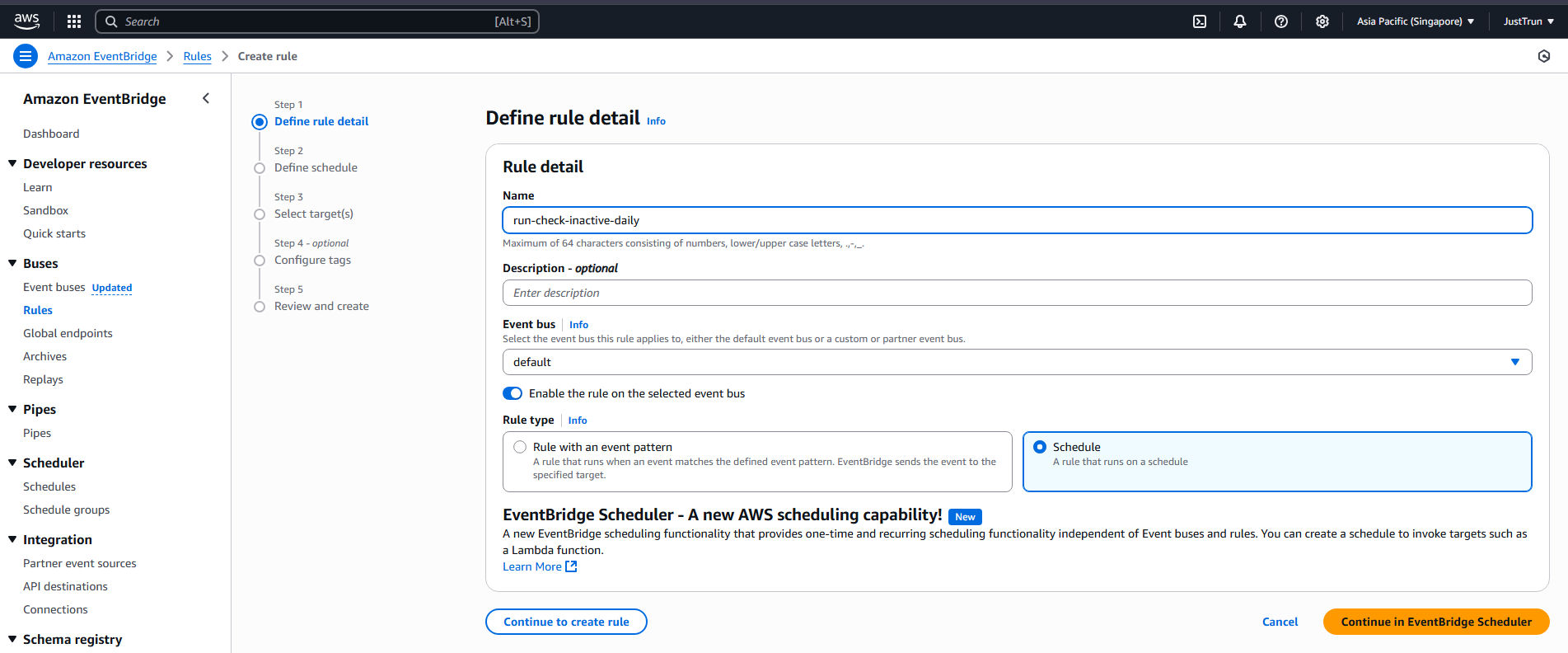This screenshot has height=653, width=1568.
Task: Click the Description input field
Action: click(1017, 293)
